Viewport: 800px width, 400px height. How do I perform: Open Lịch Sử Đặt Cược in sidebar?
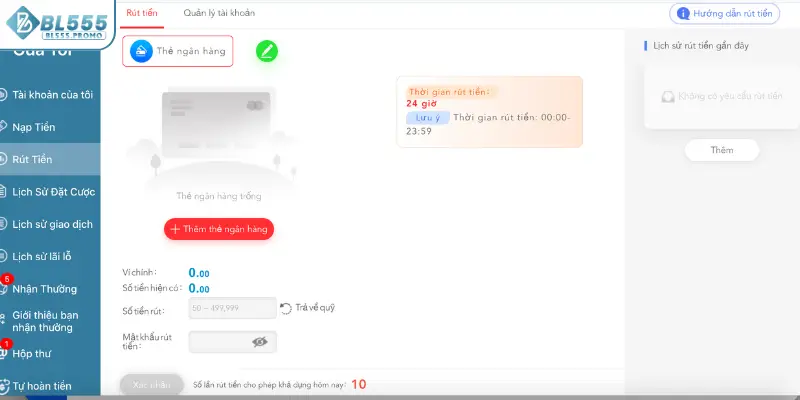coord(53,192)
